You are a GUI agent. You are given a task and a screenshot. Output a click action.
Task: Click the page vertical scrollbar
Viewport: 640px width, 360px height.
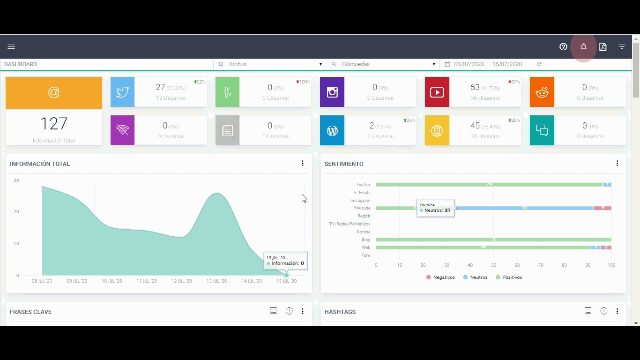point(636,180)
